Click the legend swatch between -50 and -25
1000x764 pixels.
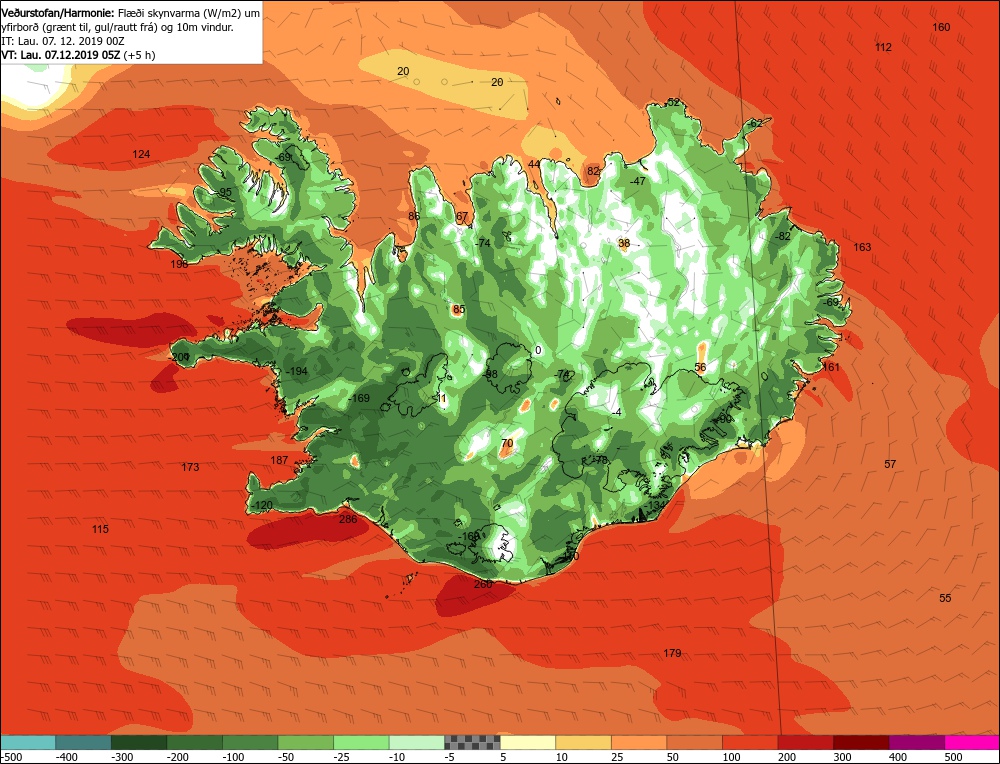coord(305,742)
